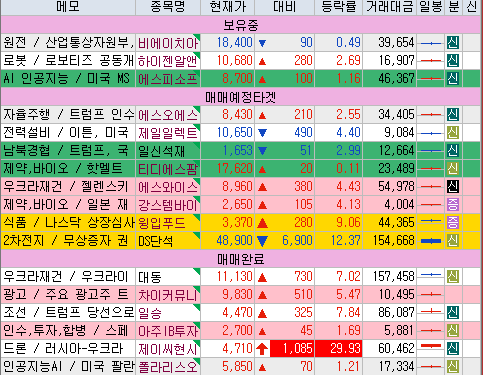Select the 매매완료 group header row
Screen dimensions: 483x375
coord(241,259)
